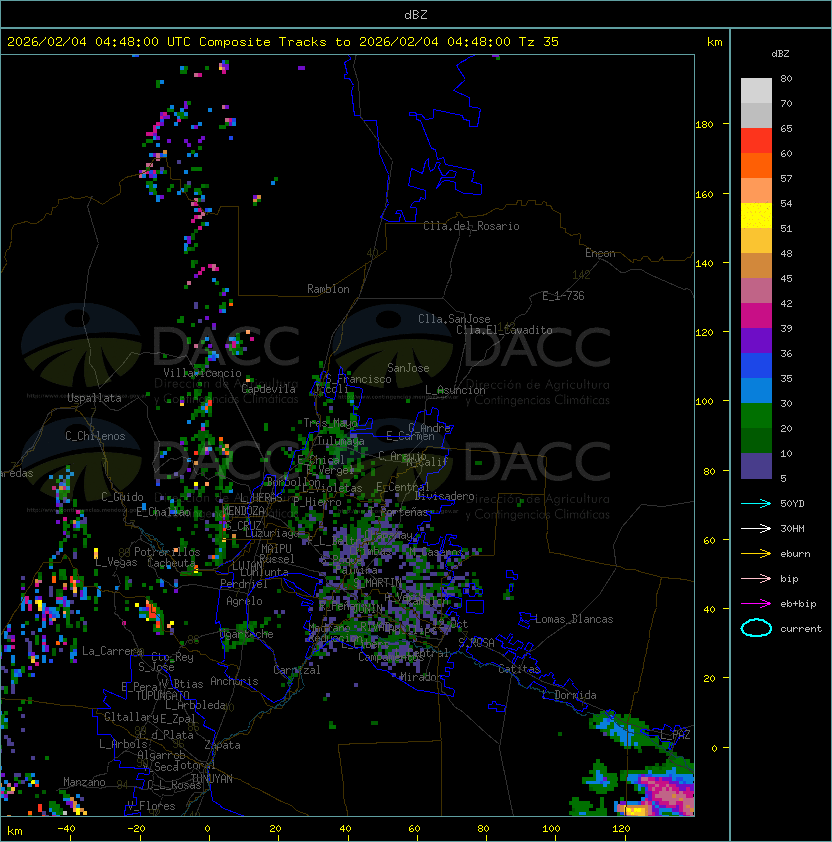Pick the light blue 30-35 dBZ swatch
This screenshot has width=832, height=842.
click(x=756, y=390)
